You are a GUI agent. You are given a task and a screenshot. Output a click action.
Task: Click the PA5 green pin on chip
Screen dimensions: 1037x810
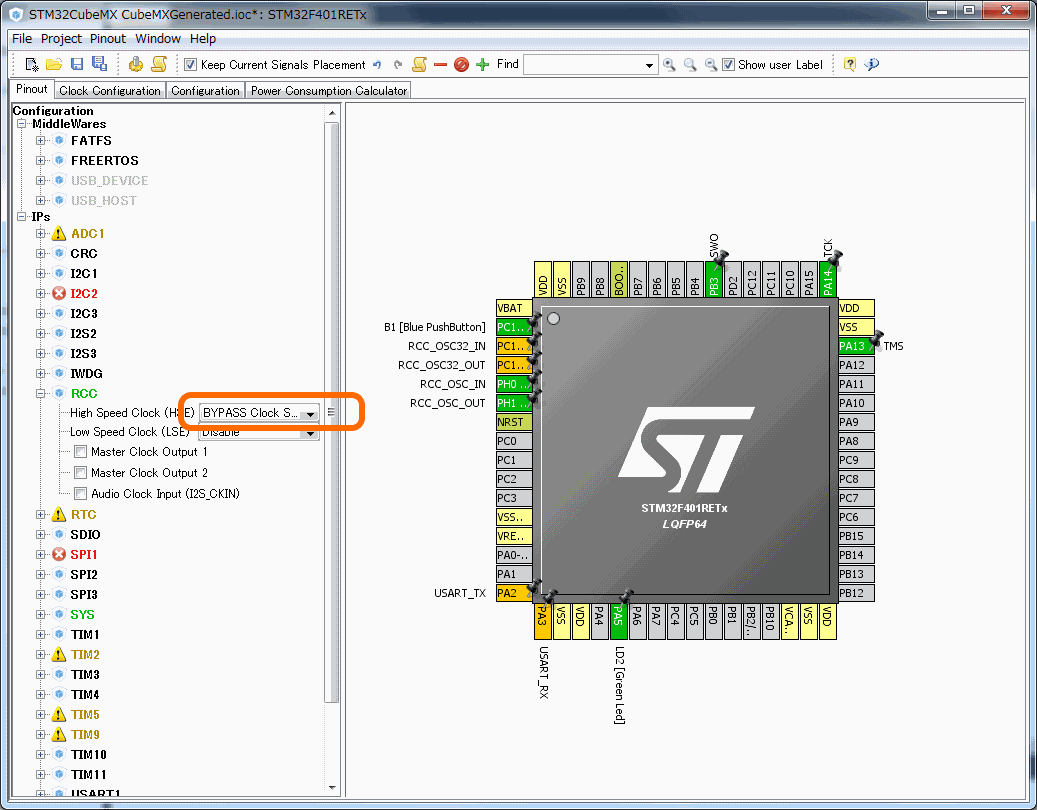coord(618,620)
